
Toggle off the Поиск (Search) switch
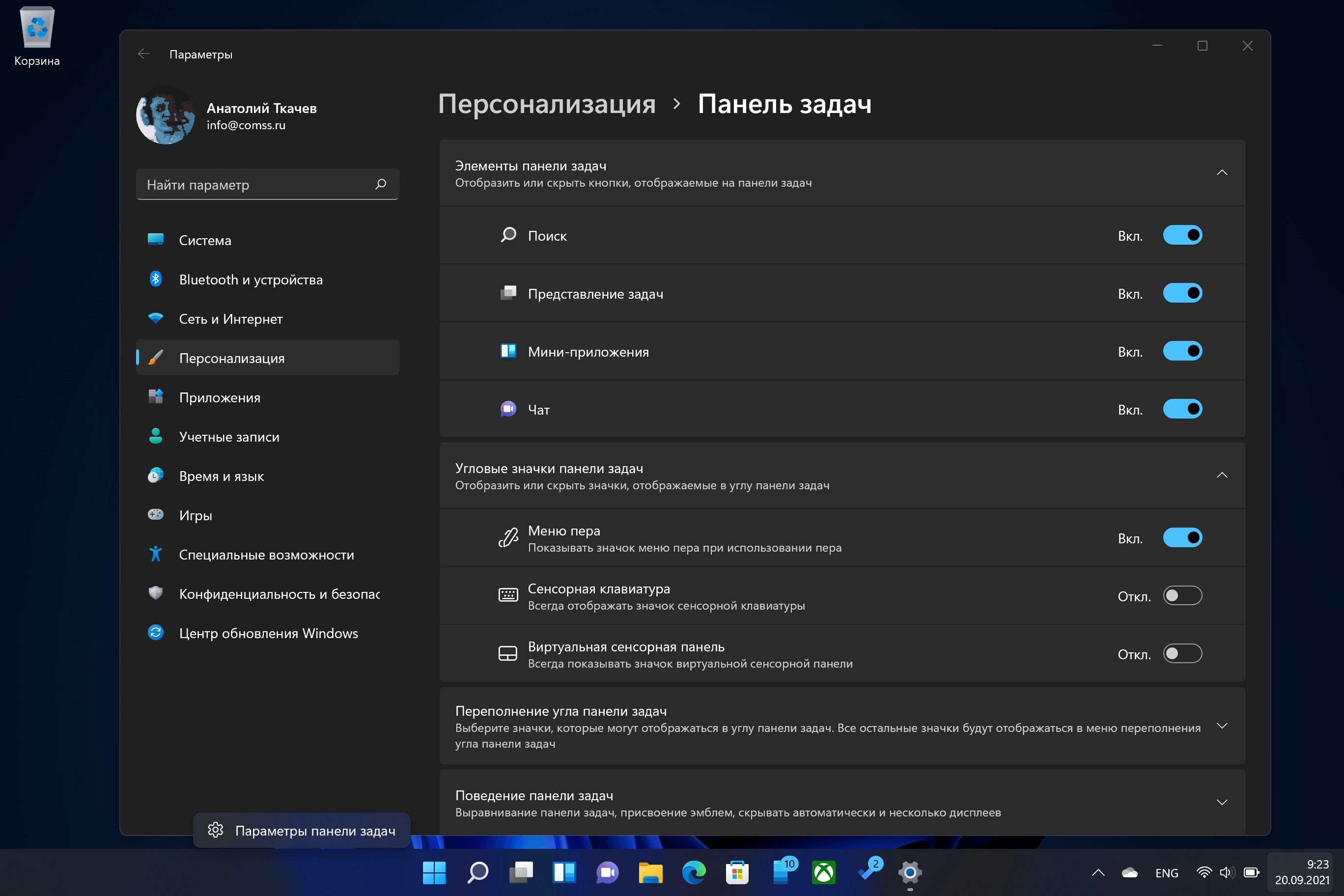click(x=1183, y=234)
